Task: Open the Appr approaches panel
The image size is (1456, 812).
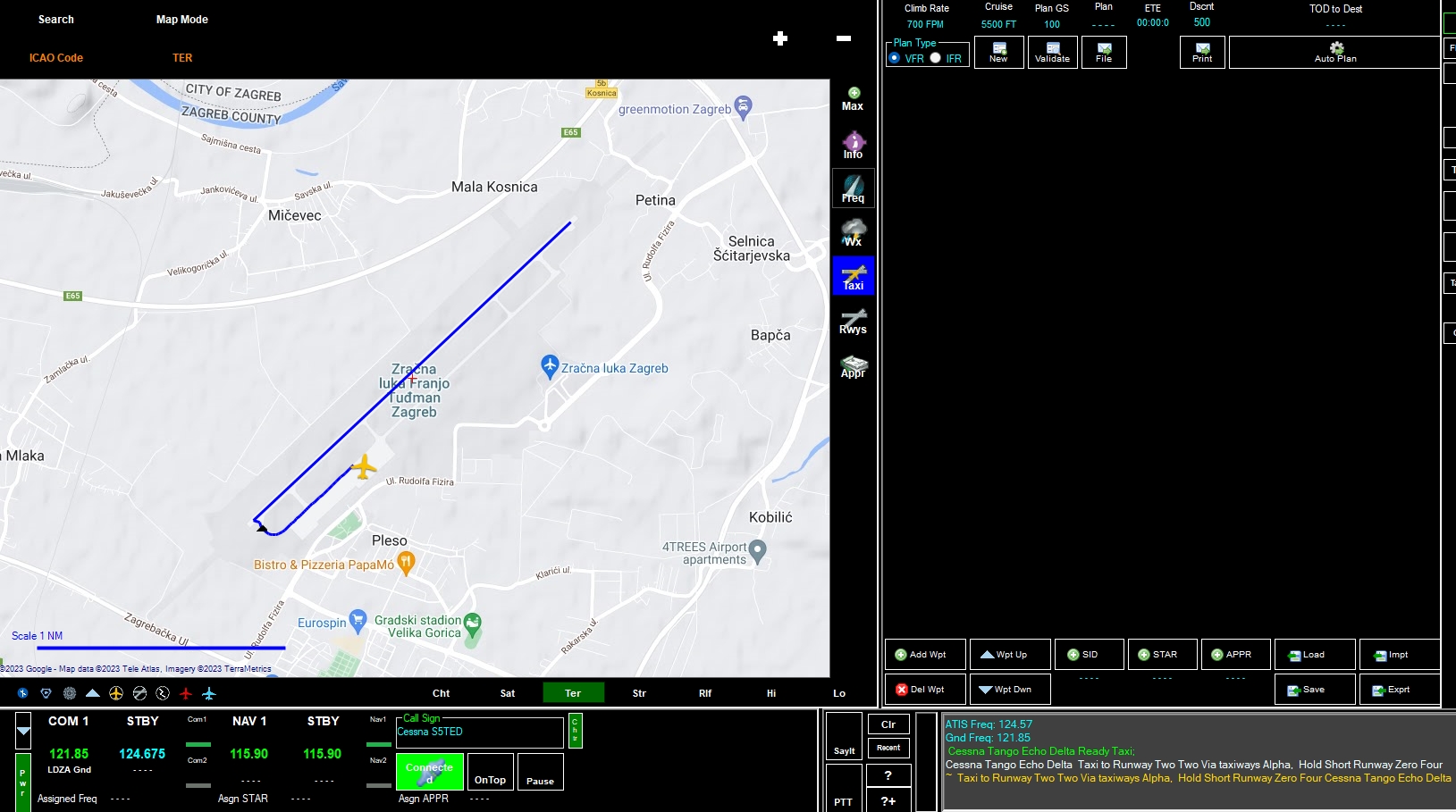Action: [x=853, y=364]
